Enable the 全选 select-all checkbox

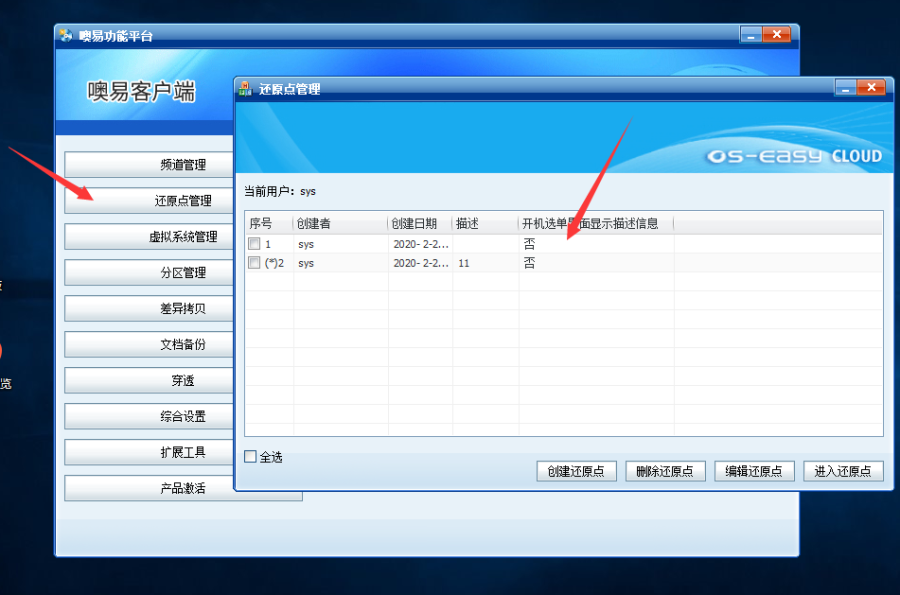251,457
